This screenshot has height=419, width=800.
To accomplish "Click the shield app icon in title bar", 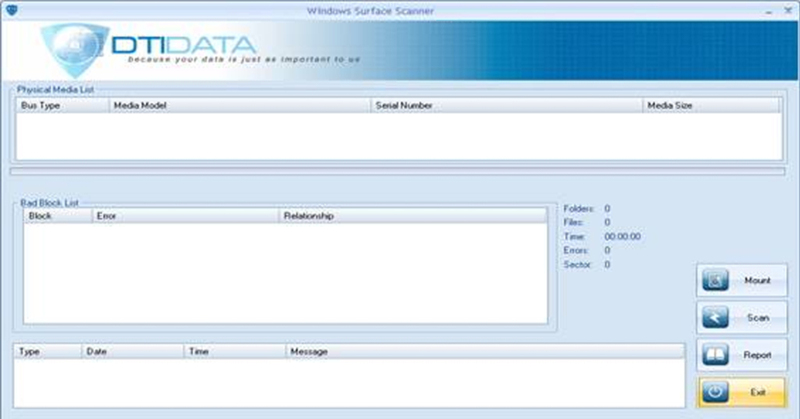I will (8, 9).
